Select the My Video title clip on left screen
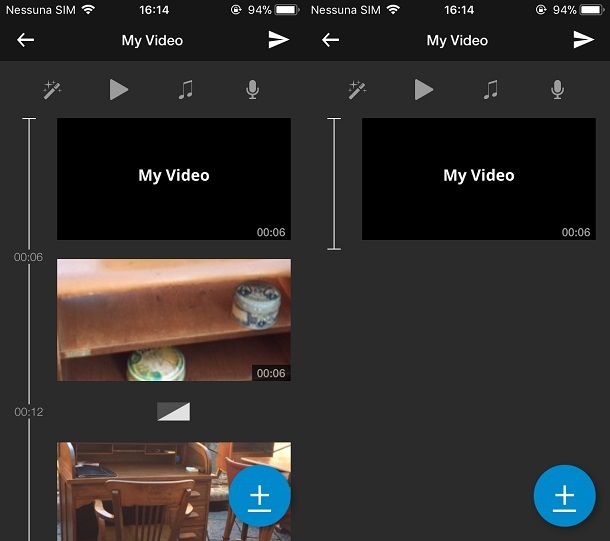This screenshot has width=610, height=541. tap(174, 179)
